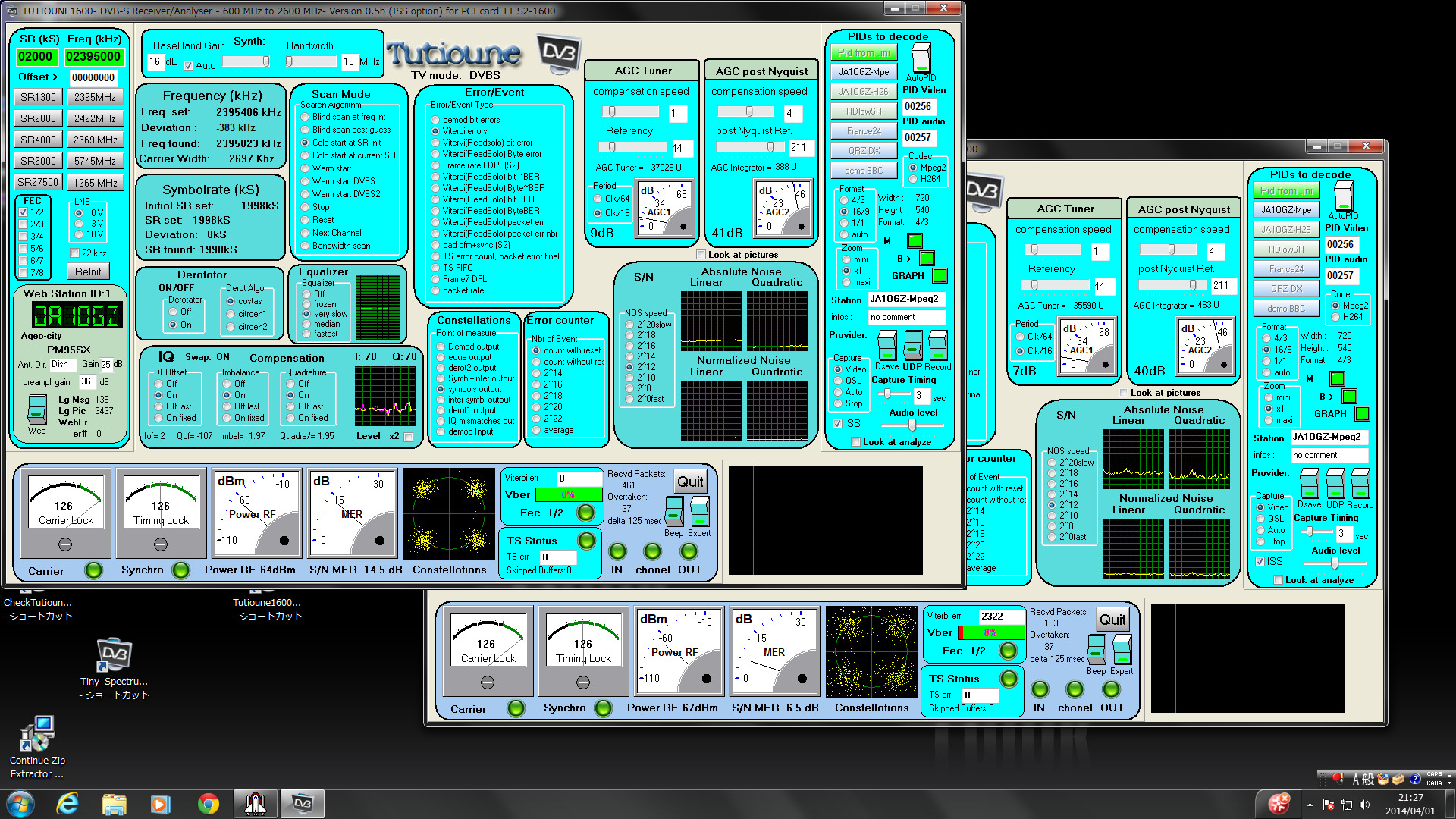
Task: Click the Bandwidth slider
Action: coord(311,61)
